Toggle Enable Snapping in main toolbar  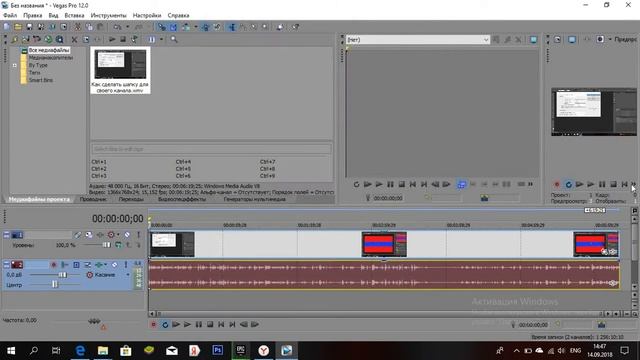162,27
